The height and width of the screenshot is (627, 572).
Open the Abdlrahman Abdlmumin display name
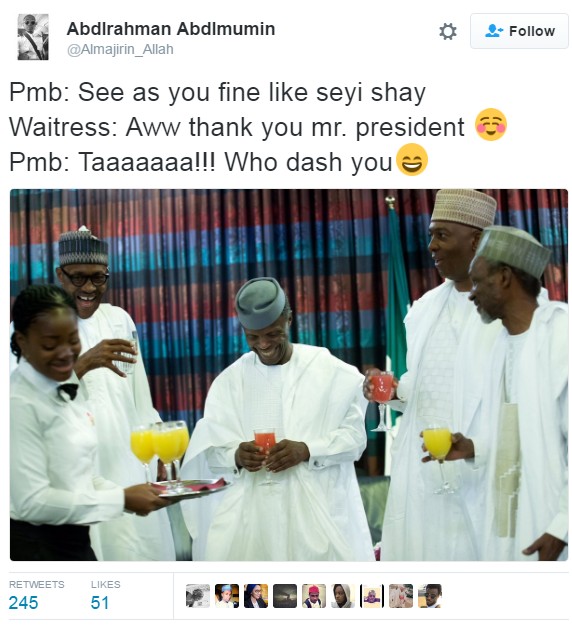171,29
